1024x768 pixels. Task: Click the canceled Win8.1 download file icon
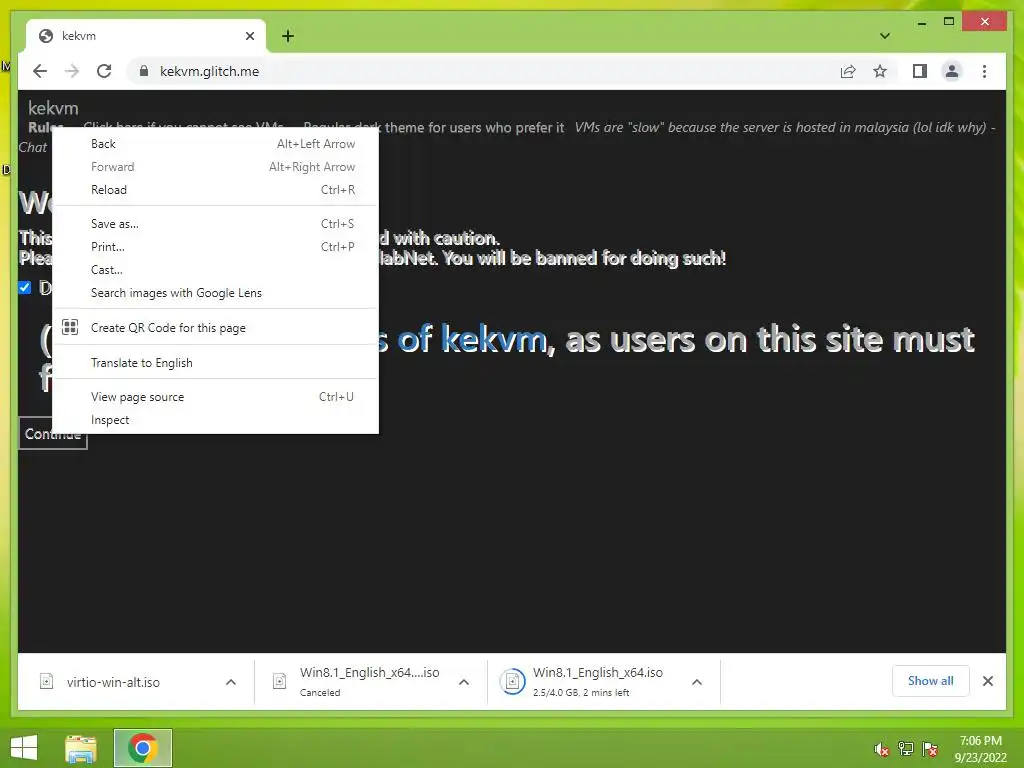click(x=280, y=682)
